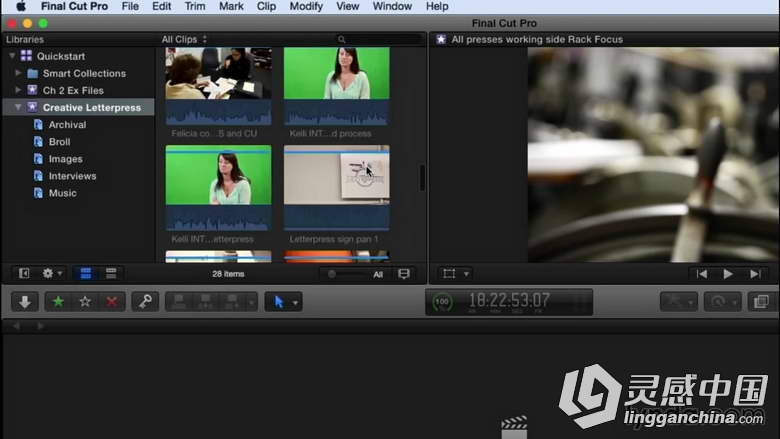Open the File menu
This screenshot has height=439, width=780.
[130, 6]
